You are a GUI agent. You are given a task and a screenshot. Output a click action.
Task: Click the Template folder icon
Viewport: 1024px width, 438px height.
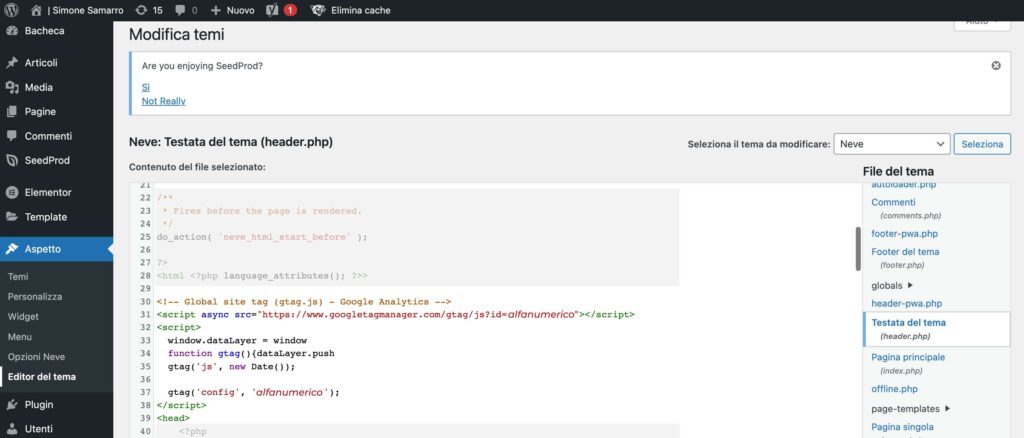pyautogui.click(x=11, y=217)
